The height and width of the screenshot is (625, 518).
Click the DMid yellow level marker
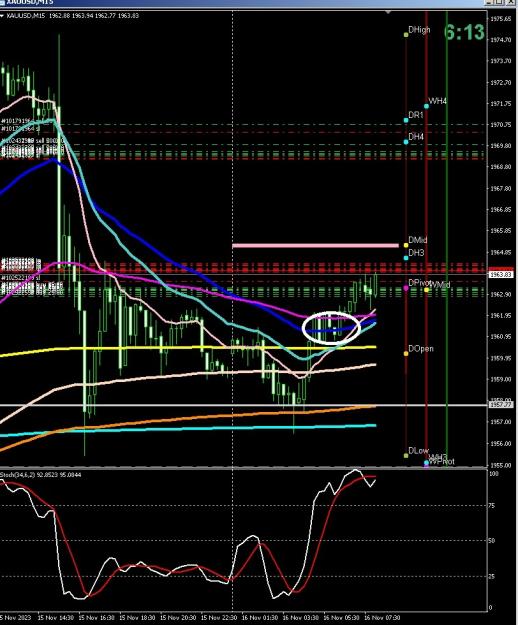406,245
